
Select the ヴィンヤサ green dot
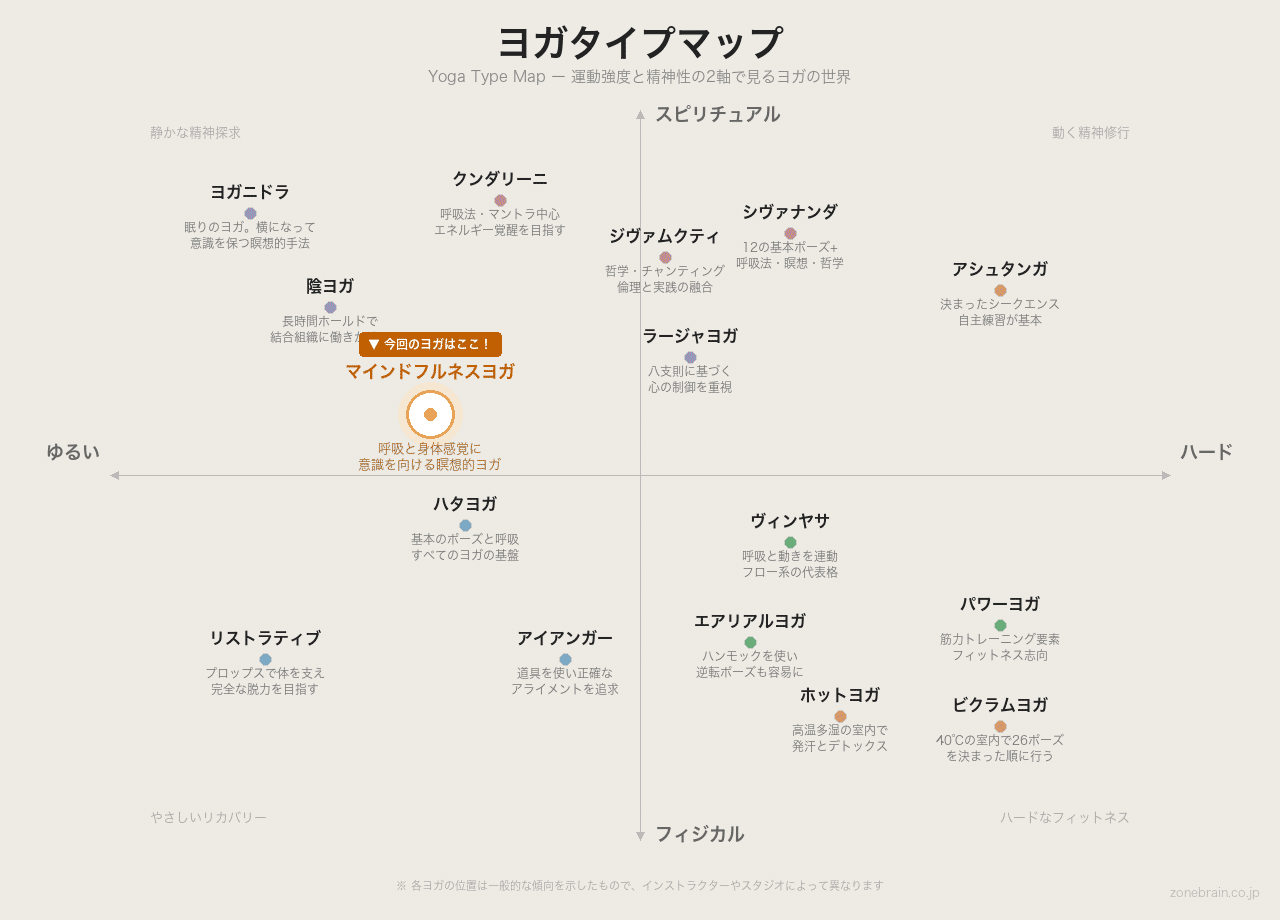coord(790,542)
